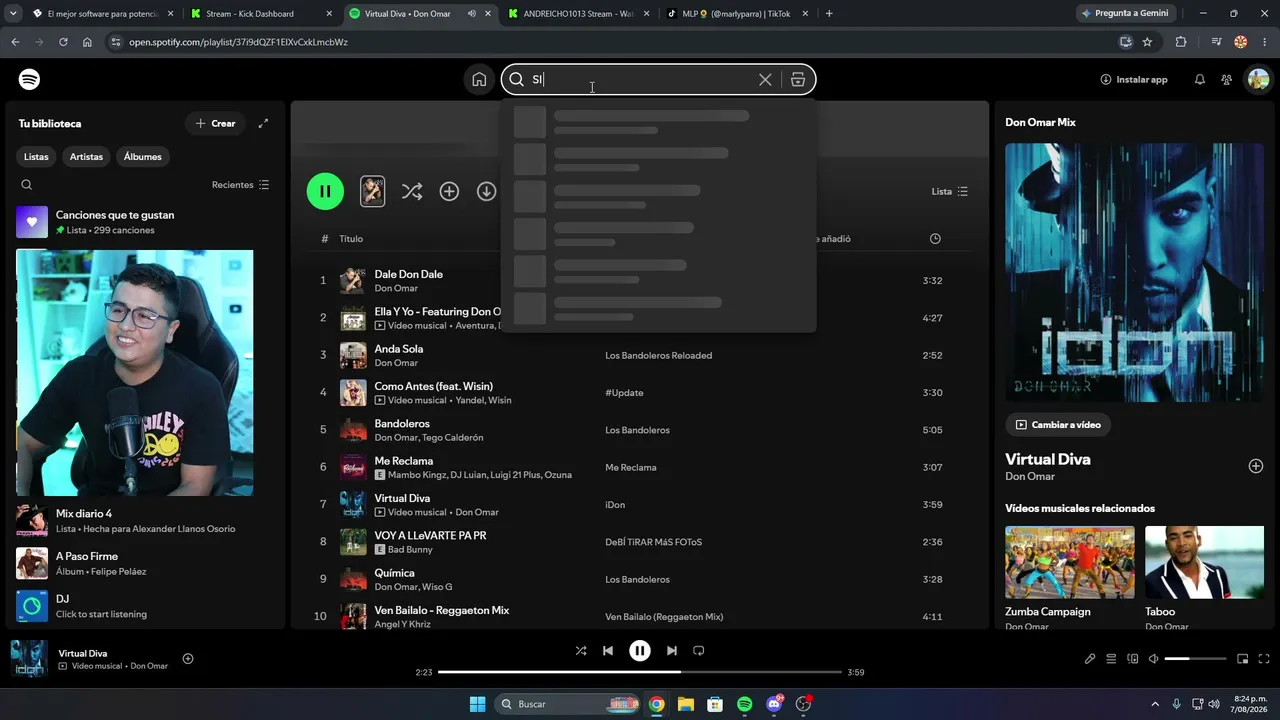The image size is (1280, 720).
Task: Add Virtual Diva to liked in right panel
Action: (x=1256, y=466)
